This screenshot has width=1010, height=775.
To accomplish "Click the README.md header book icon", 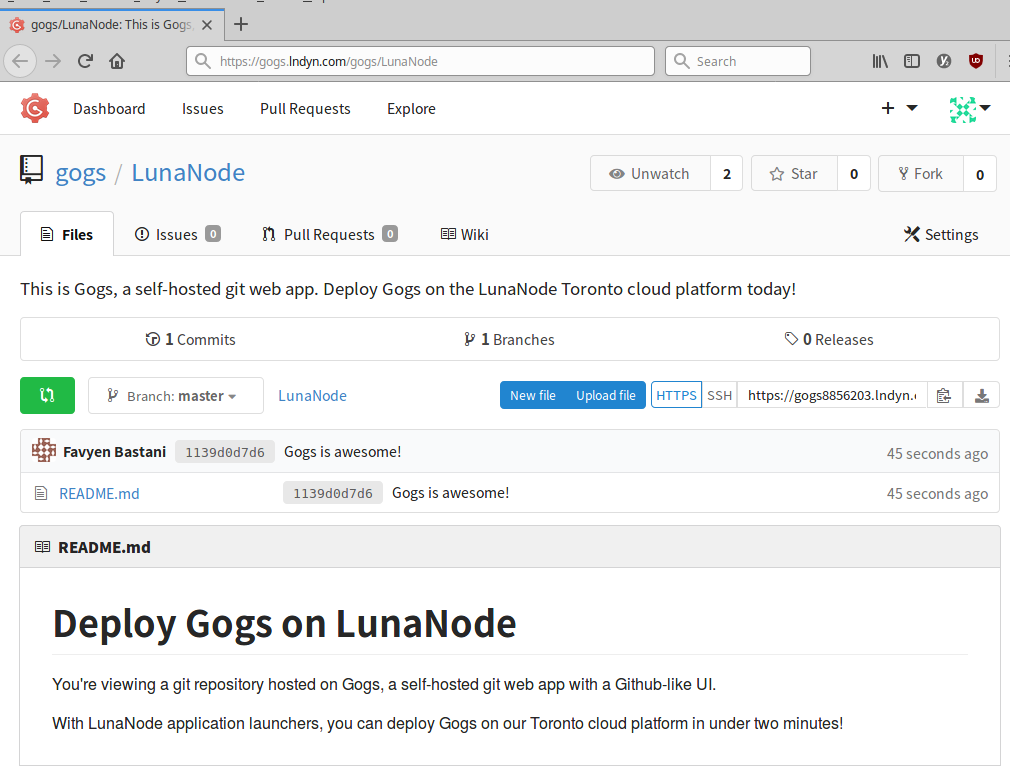I will point(43,547).
